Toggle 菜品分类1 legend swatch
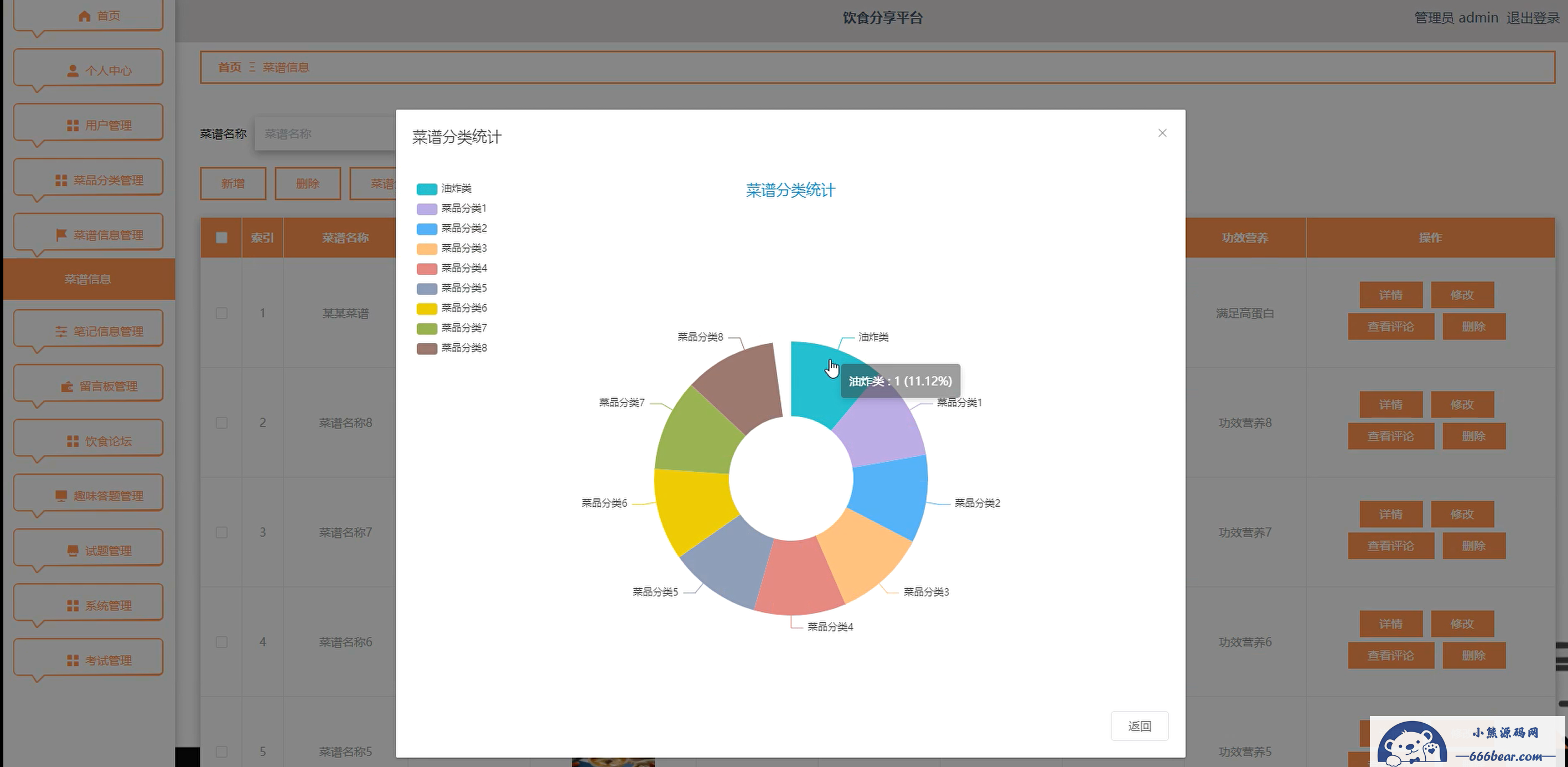 pos(426,209)
